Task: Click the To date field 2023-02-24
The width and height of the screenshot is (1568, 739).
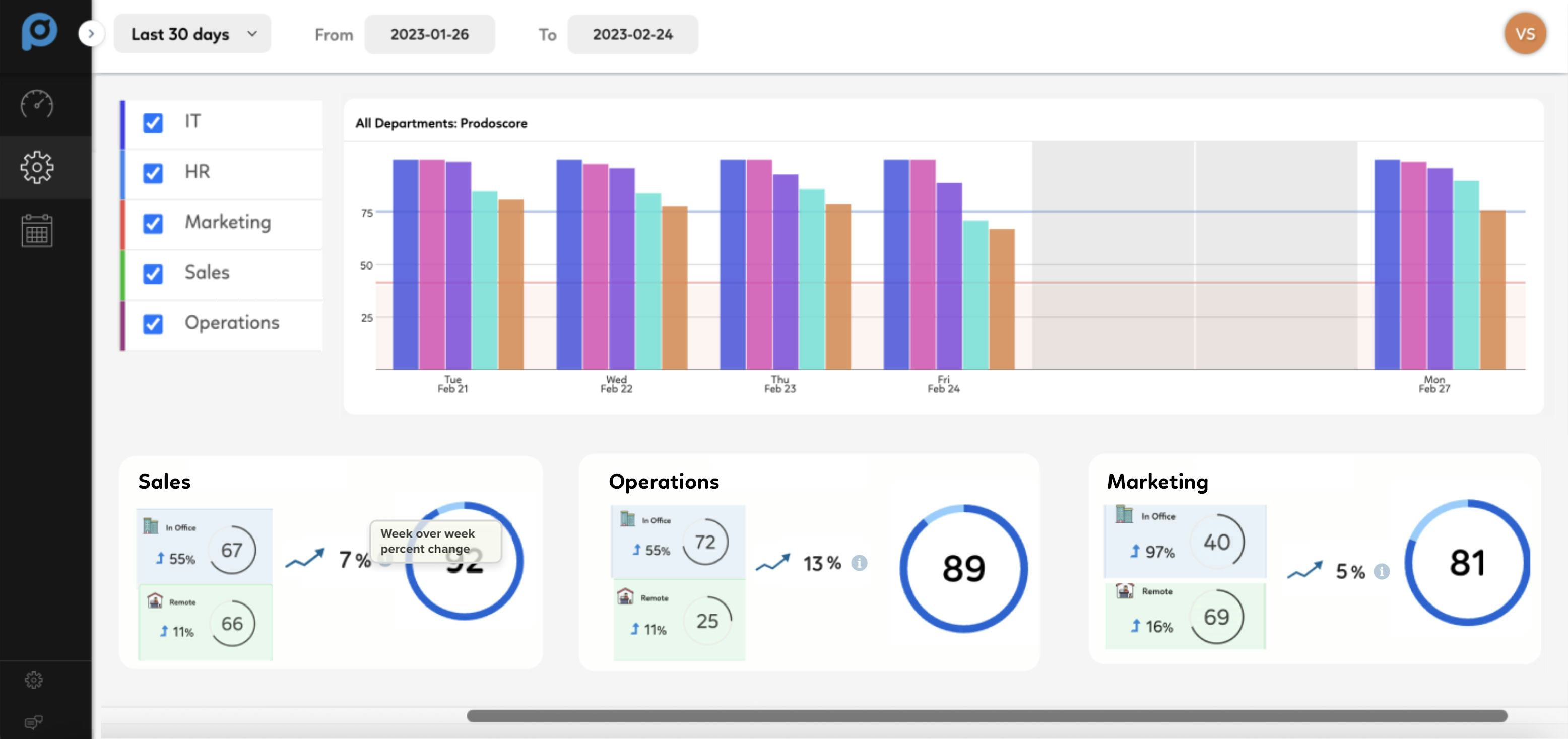Action: (x=633, y=35)
